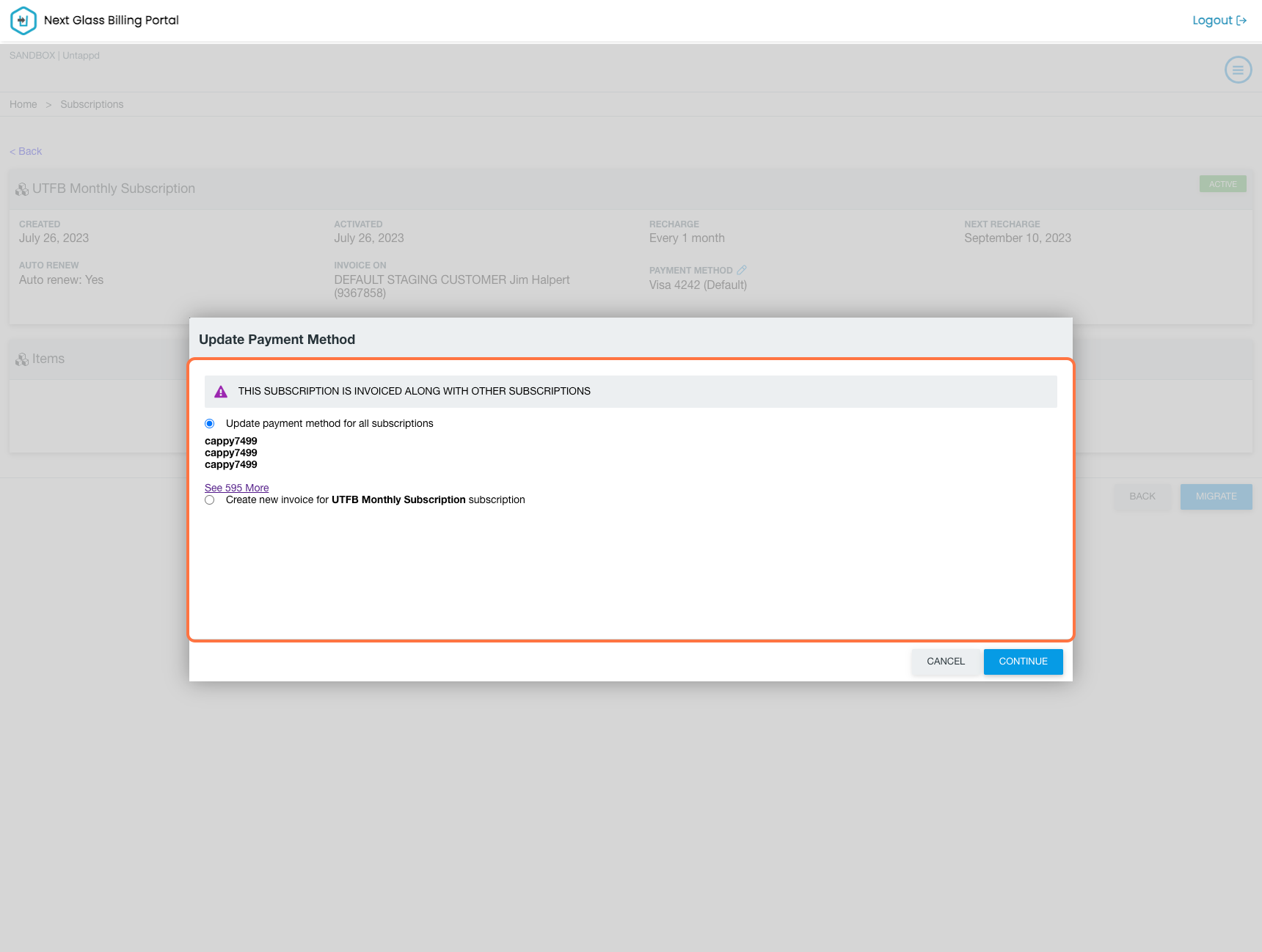Click the Visa 4242 (Default) text
Image resolution: width=1262 pixels, height=952 pixels.
pos(698,285)
